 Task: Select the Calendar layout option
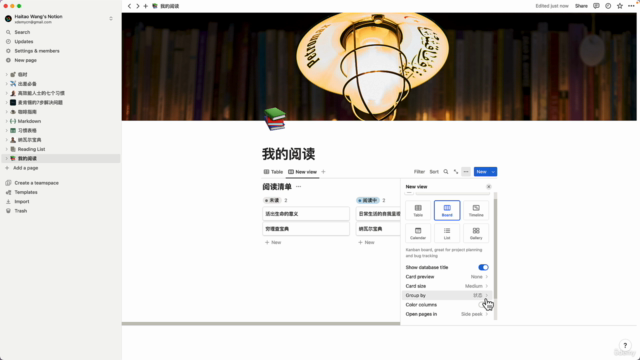click(418, 233)
